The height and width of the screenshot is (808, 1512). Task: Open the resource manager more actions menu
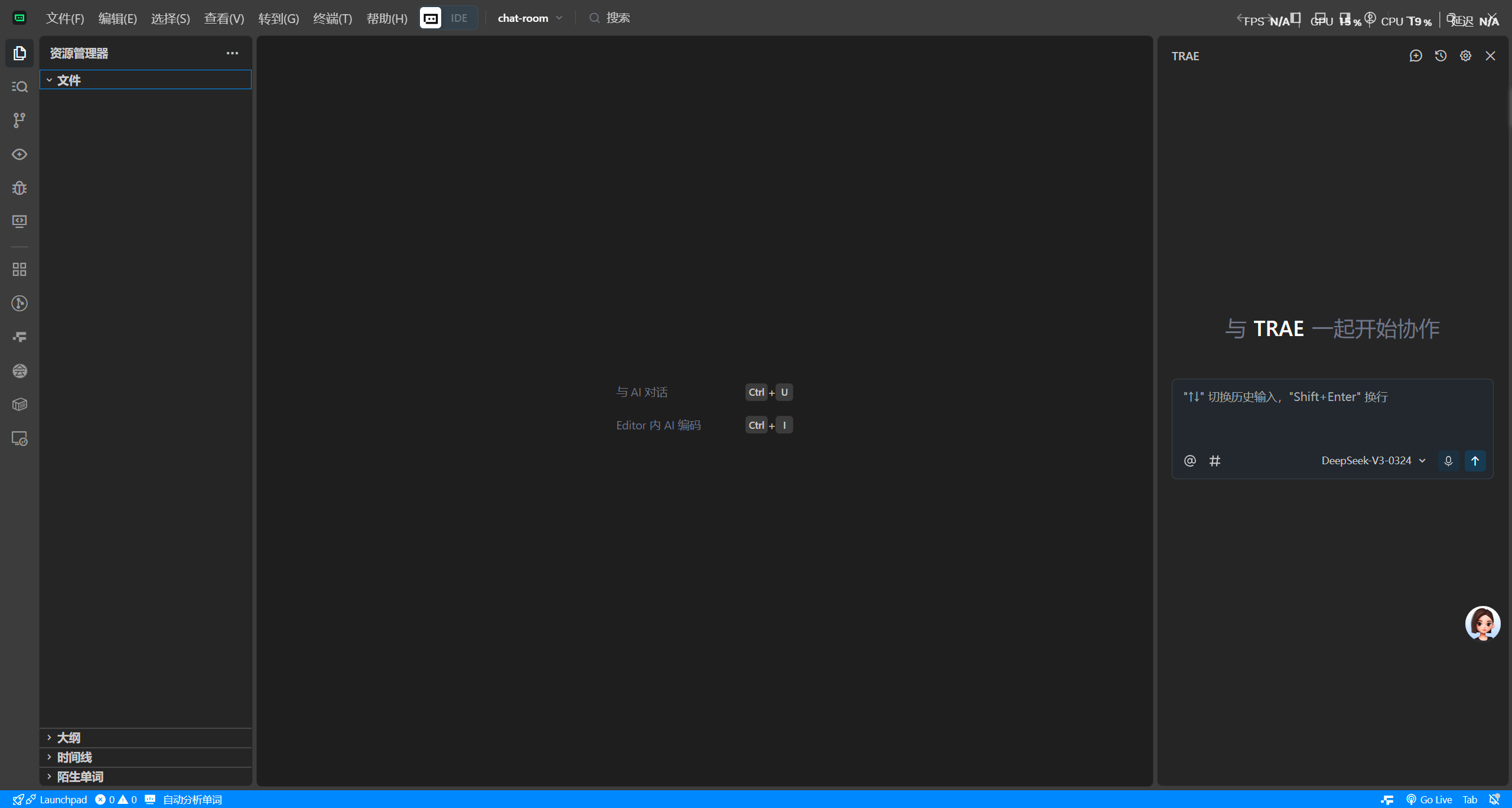coord(233,53)
